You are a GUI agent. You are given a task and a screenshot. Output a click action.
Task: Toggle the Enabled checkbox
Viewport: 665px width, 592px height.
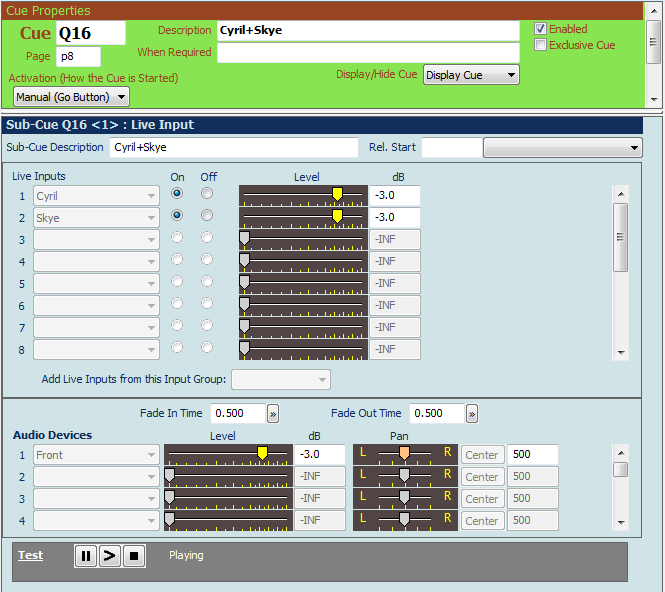(541, 29)
